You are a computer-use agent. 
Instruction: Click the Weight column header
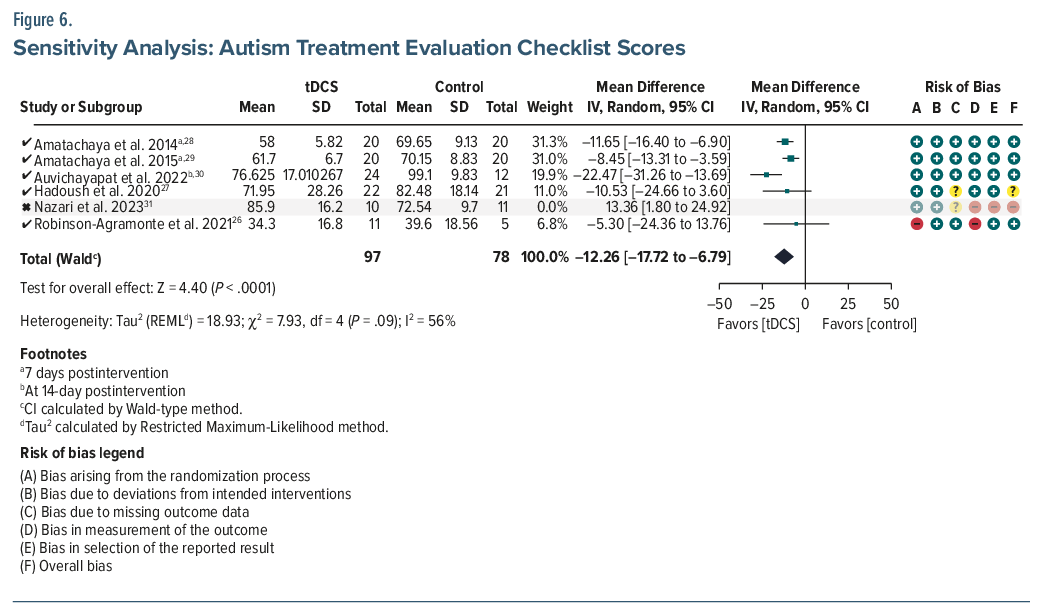(x=550, y=107)
